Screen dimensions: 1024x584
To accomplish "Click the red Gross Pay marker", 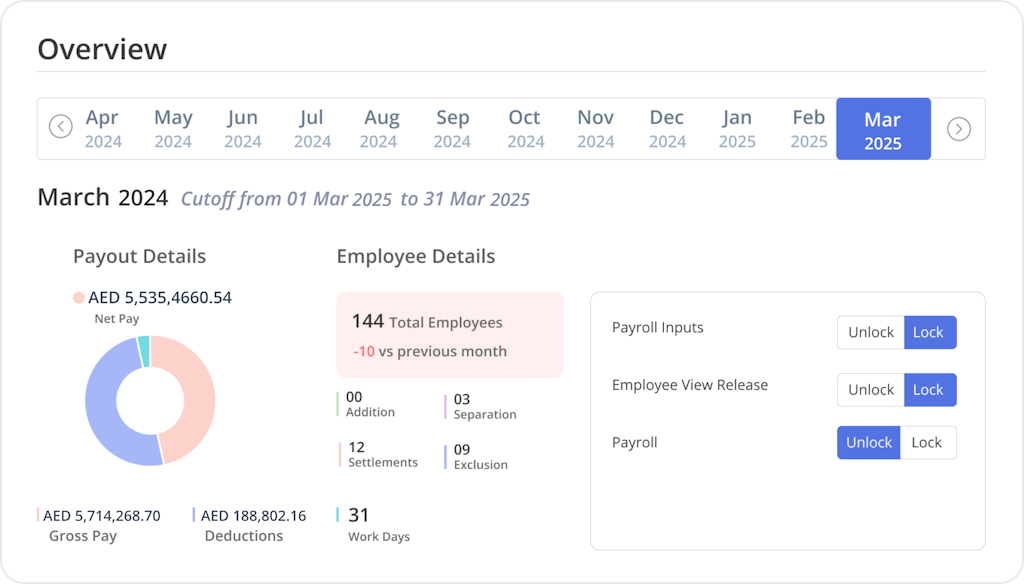I will tap(36, 515).
